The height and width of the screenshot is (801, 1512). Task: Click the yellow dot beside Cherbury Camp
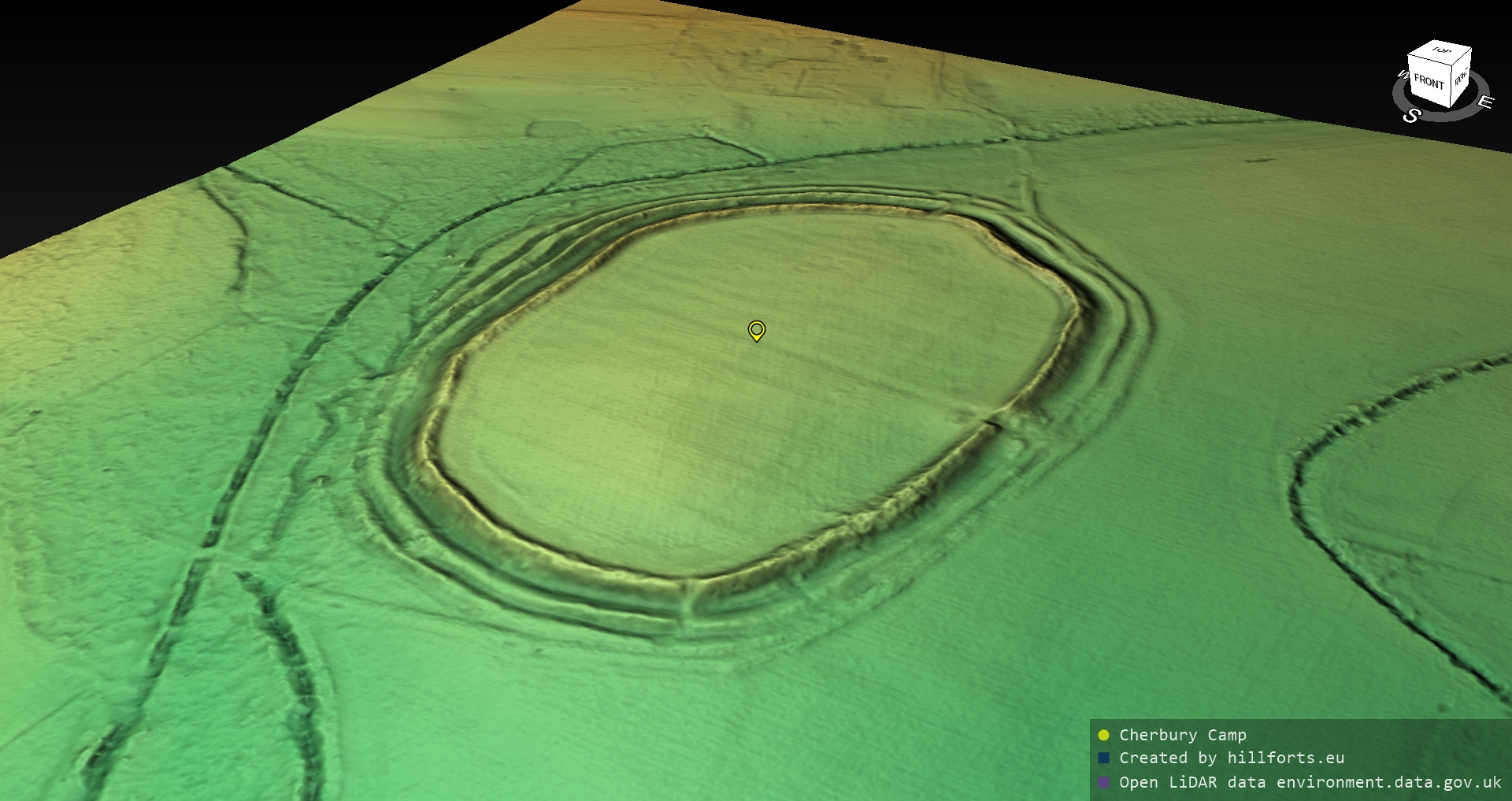coord(1103,736)
